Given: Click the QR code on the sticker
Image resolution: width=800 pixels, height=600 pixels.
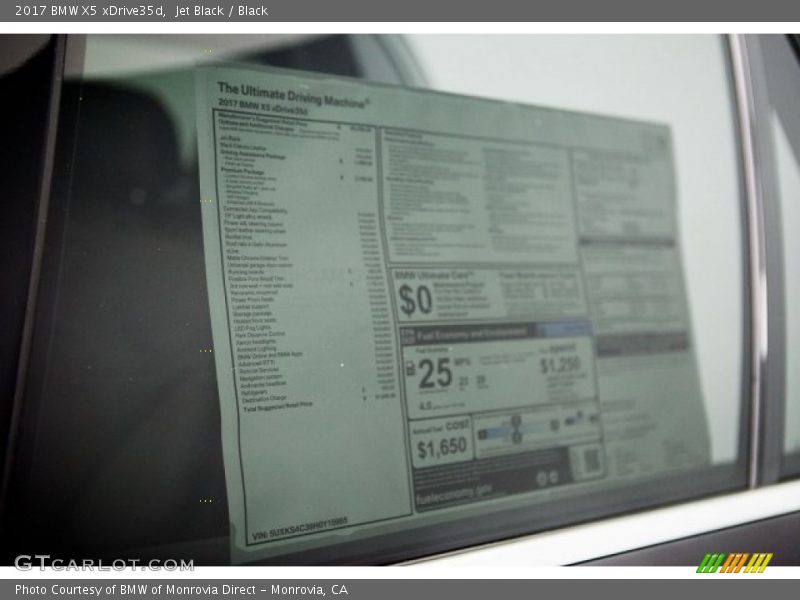Looking at the screenshot, I should 590,460.
